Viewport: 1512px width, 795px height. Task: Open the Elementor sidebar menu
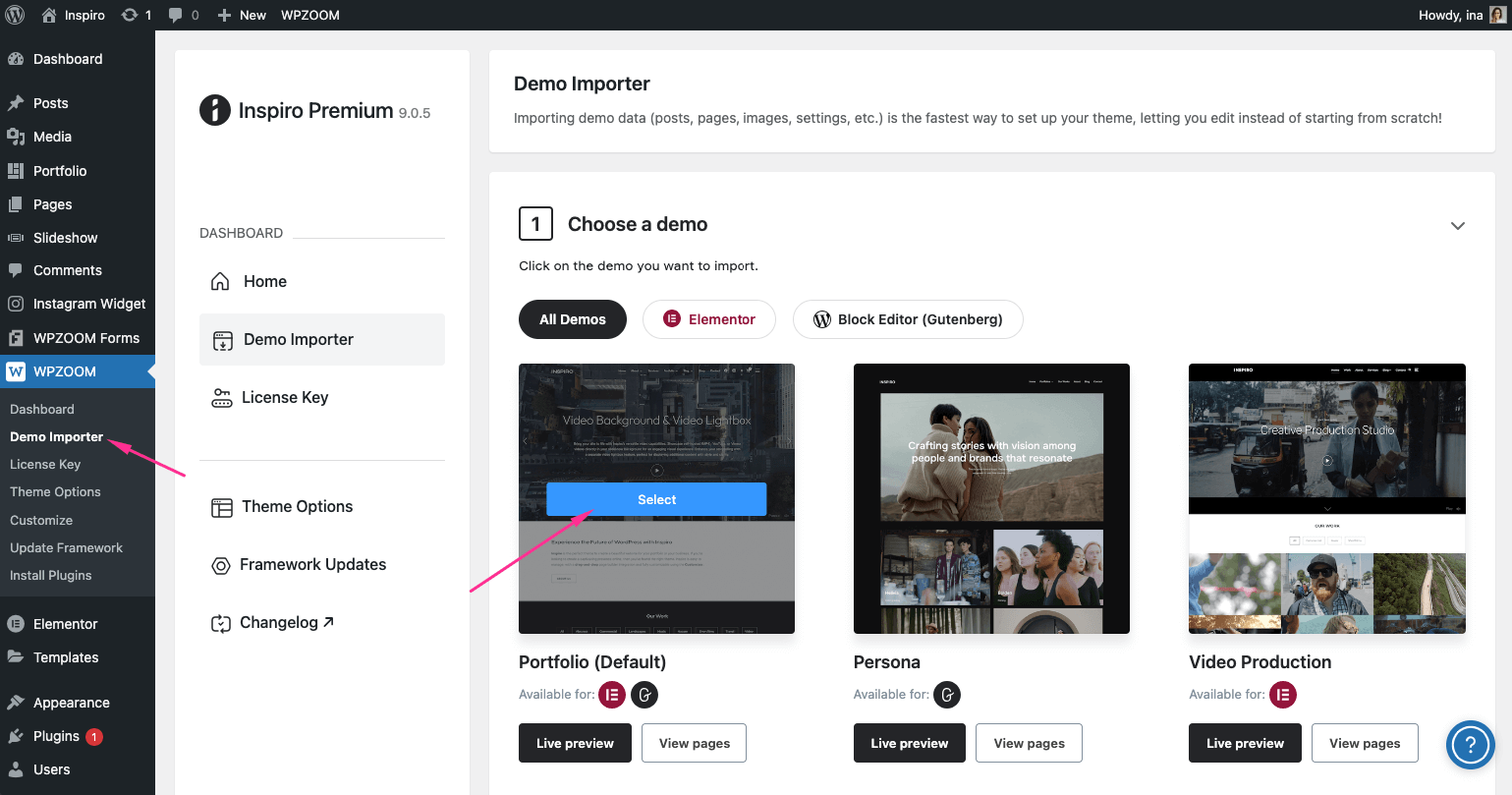point(78,624)
